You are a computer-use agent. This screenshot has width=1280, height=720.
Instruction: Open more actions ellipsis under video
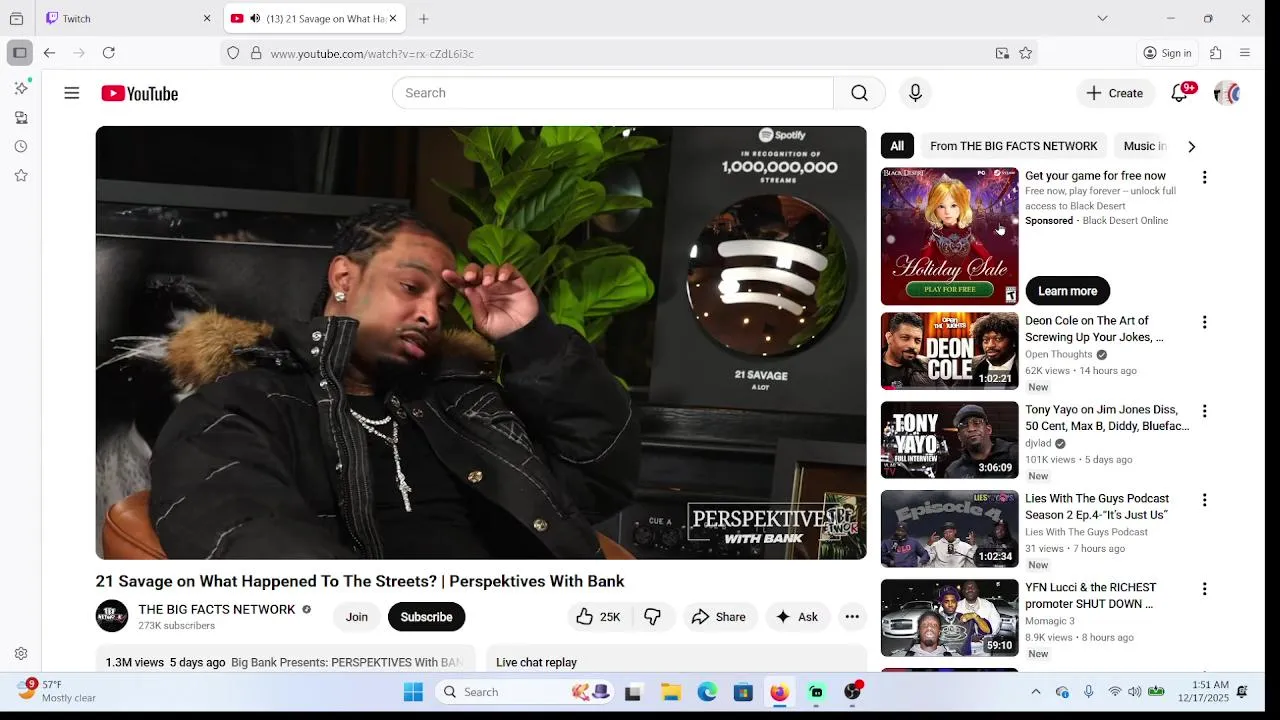[852, 617]
